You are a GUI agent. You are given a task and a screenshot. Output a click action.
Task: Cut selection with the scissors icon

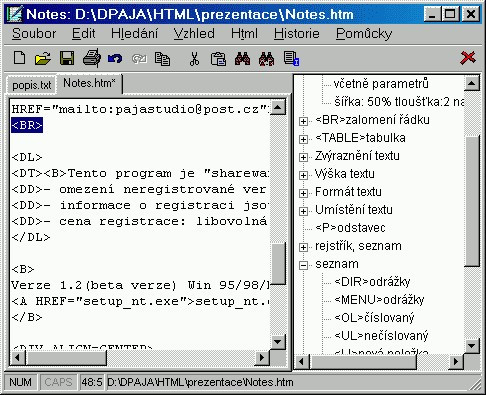point(194,59)
